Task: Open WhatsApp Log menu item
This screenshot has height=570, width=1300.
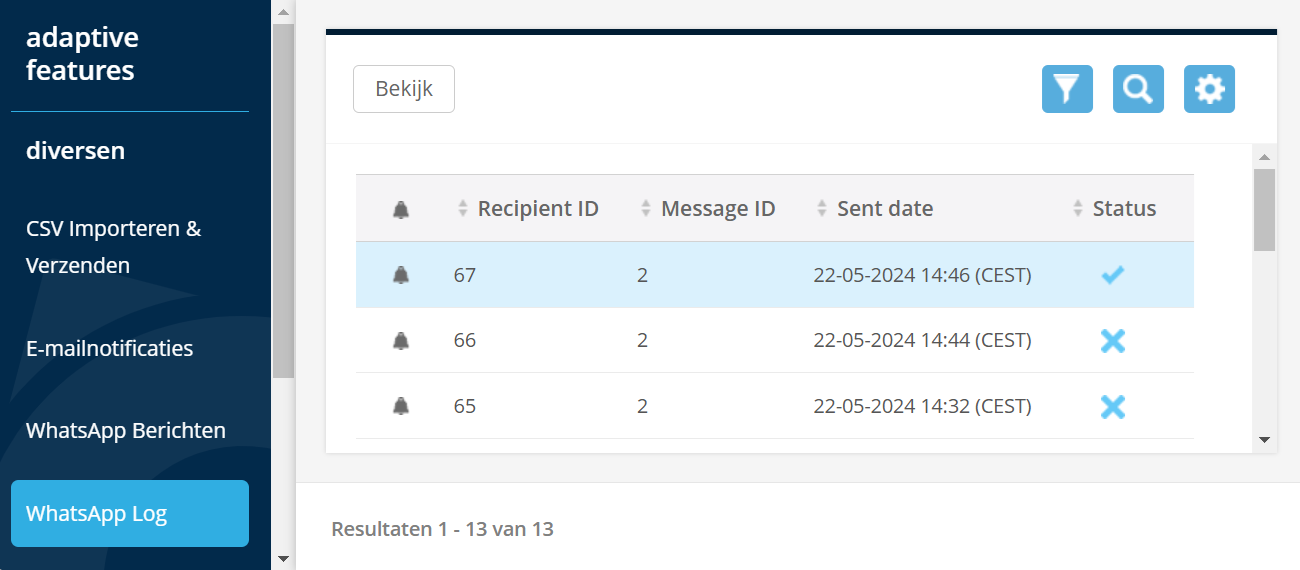Action: pyautogui.click(x=130, y=514)
